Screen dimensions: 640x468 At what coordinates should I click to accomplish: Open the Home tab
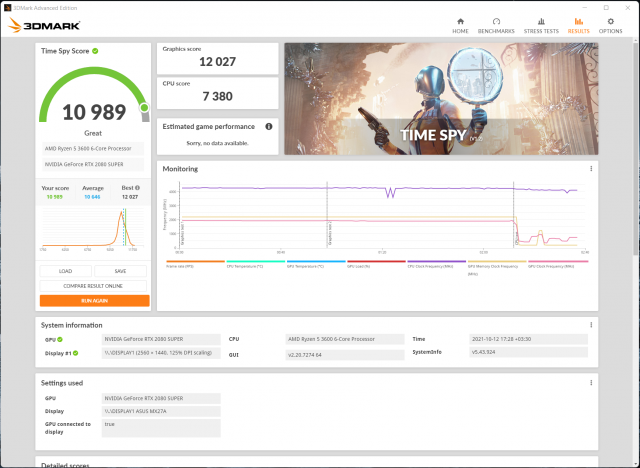tap(460, 24)
